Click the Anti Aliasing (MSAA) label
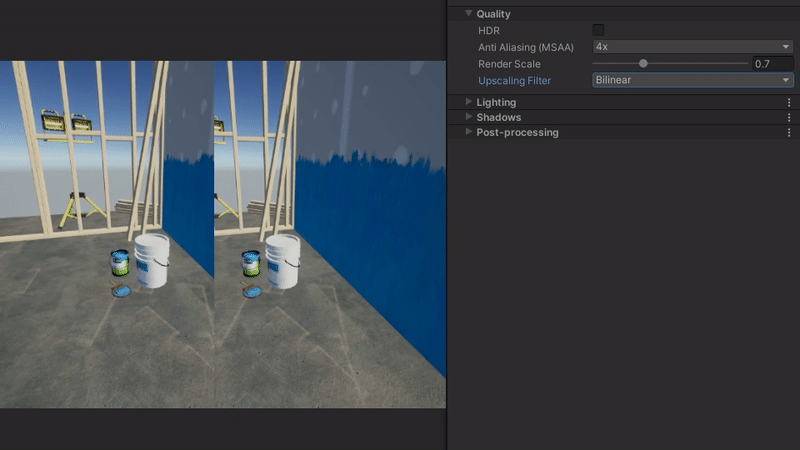 [526, 47]
